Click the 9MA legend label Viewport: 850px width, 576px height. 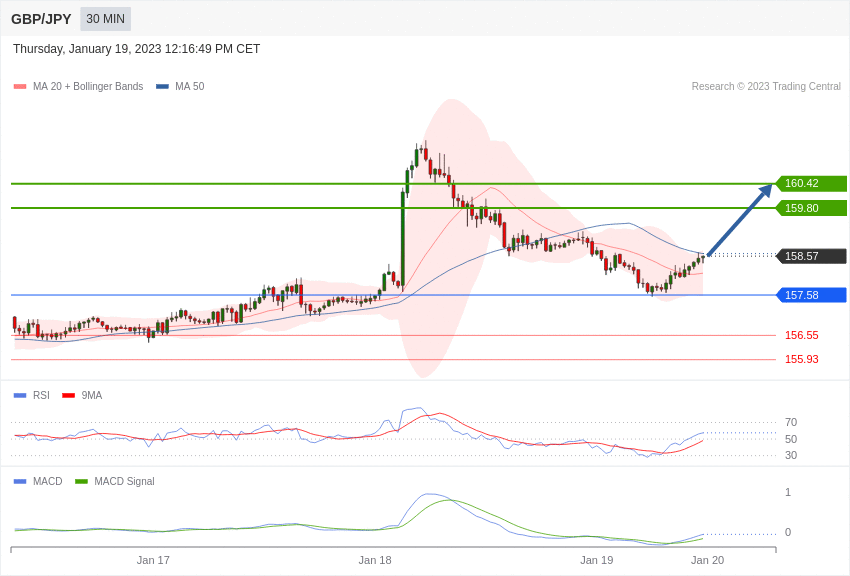click(x=92, y=396)
